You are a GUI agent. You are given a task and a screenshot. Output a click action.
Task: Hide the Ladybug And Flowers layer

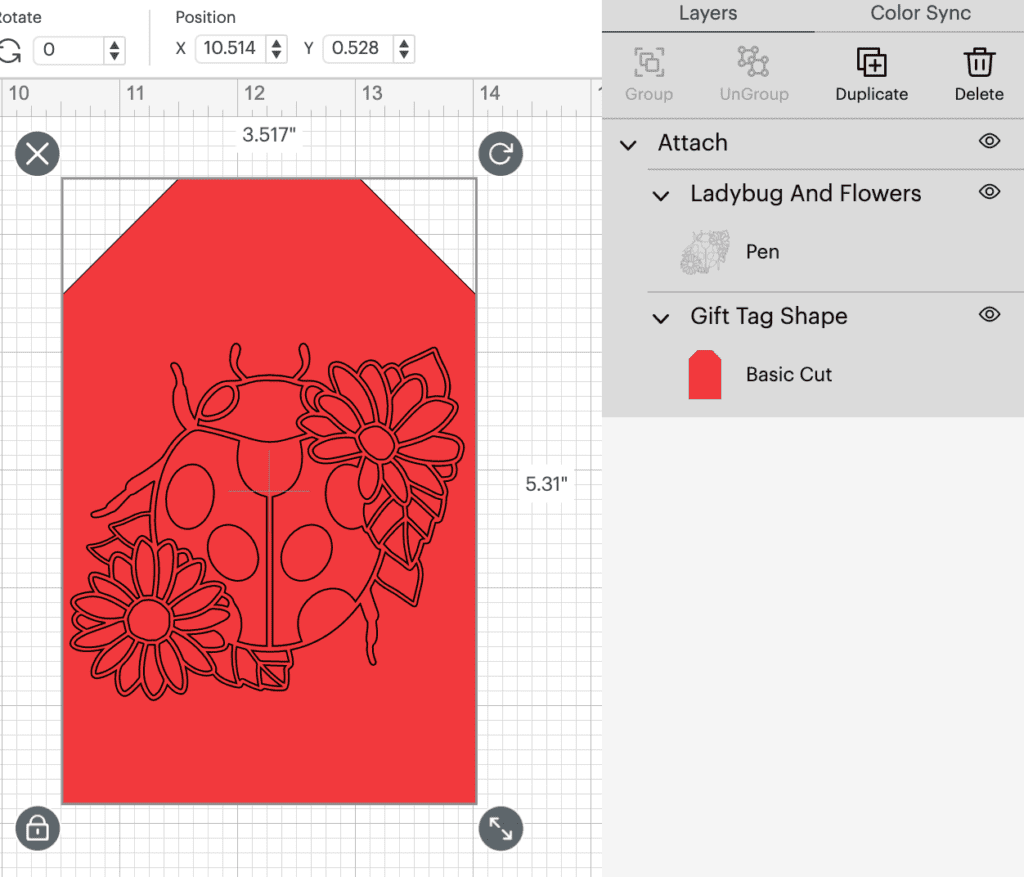pyautogui.click(x=989, y=192)
